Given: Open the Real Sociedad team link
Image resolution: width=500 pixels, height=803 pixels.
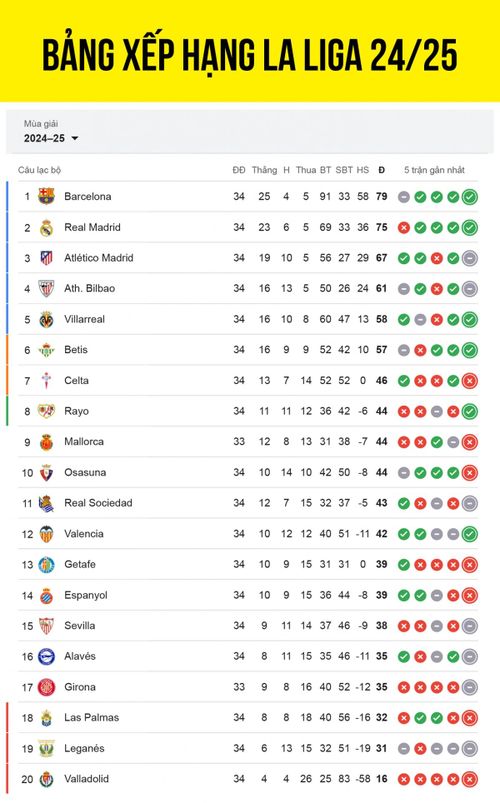Looking at the screenshot, I should (98, 503).
